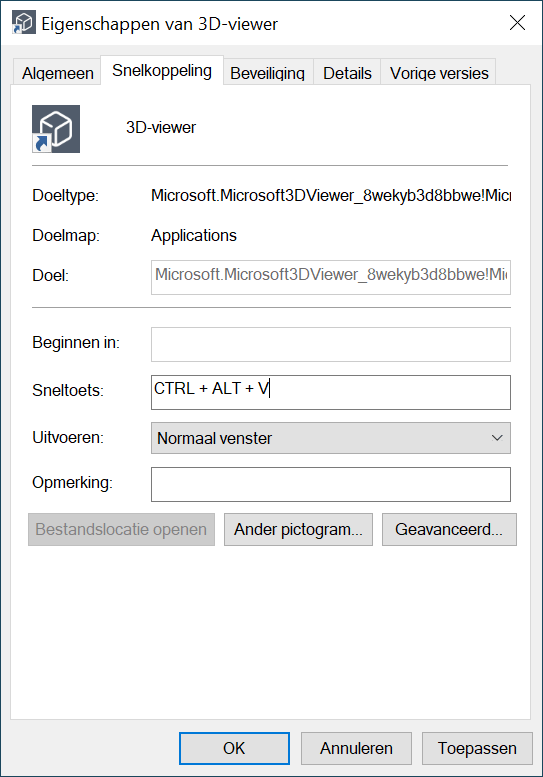Image resolution: width=543 pixels, height=777 pixels.
Task: Close the Eigenschappen dialog window
Action: (x=517, y=23)
